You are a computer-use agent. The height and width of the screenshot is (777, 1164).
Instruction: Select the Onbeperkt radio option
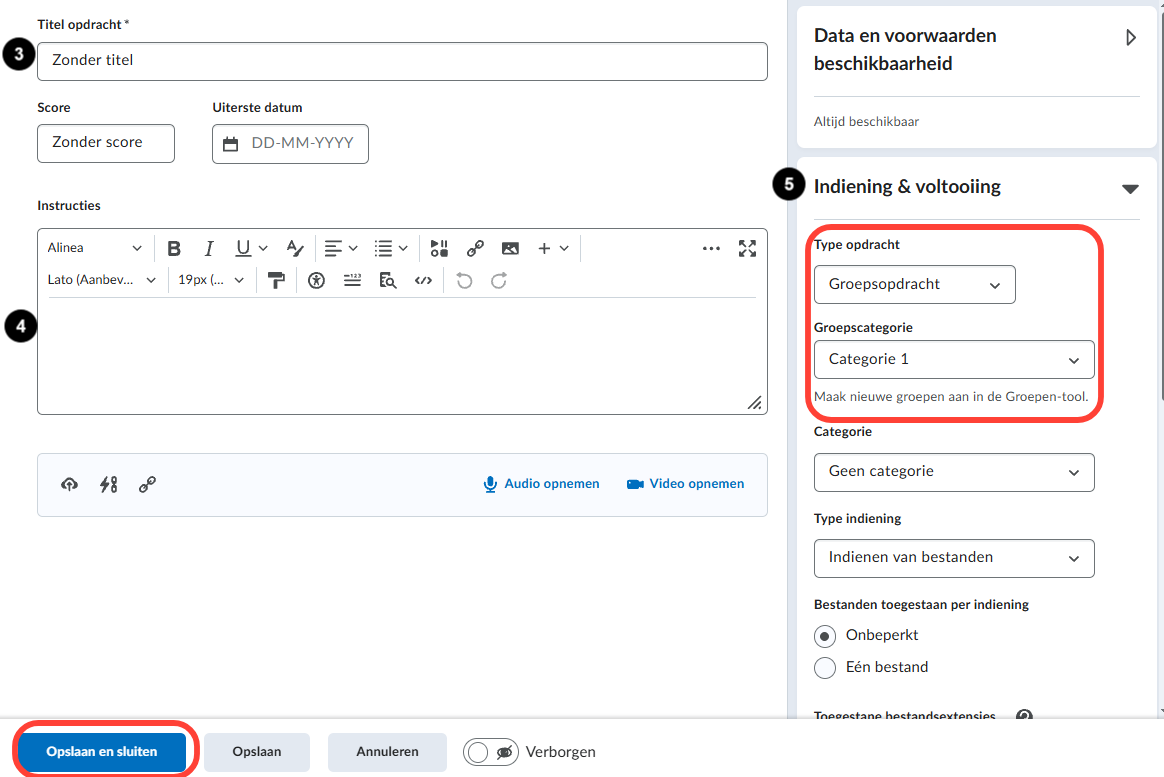(x=825, y=636)
